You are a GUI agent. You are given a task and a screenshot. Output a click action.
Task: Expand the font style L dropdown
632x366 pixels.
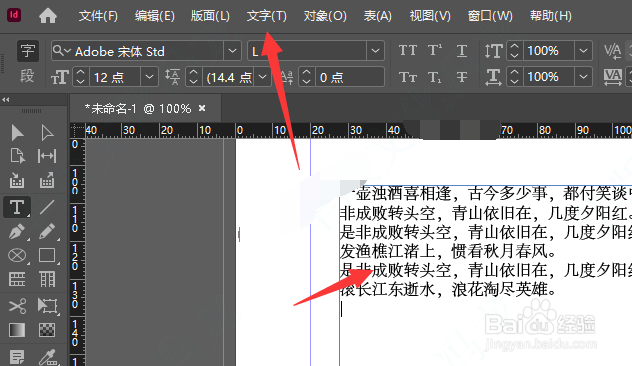375,51
